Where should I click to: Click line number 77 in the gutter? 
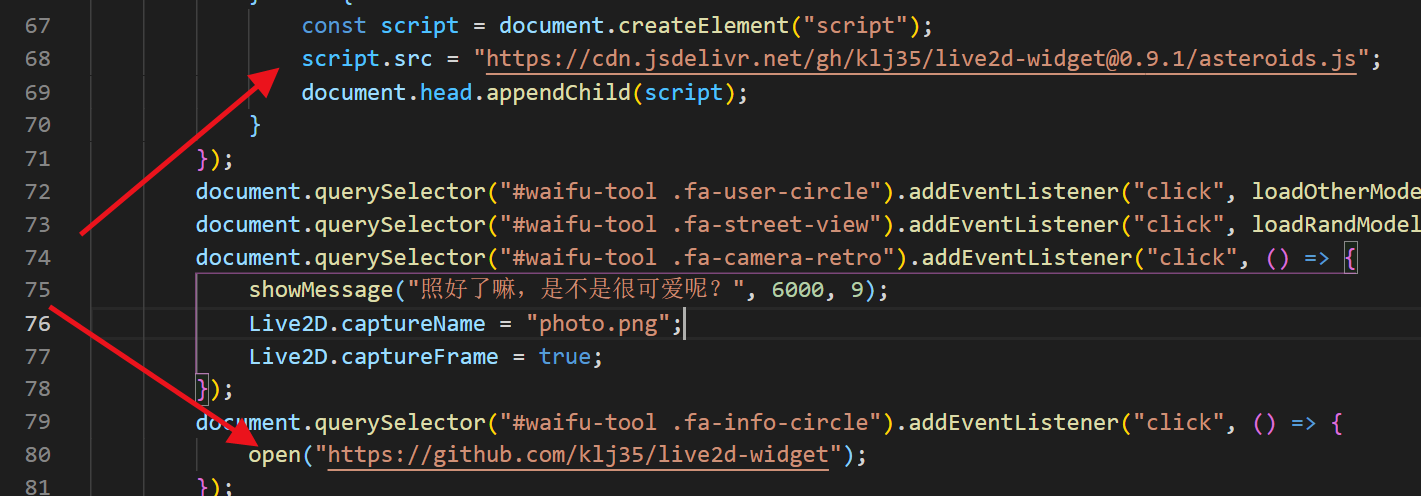[x=38, y=356]
